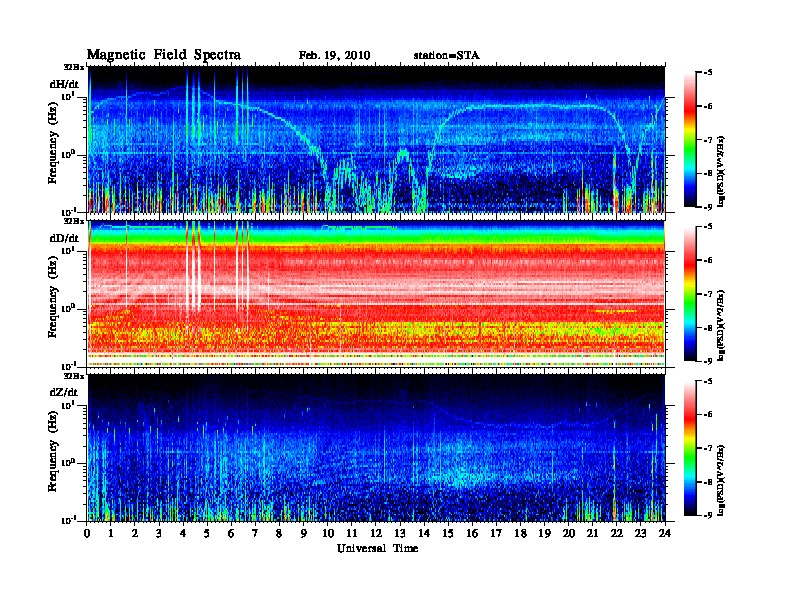Click the -7 tick on the dD/dt color bar

point(709,294)
